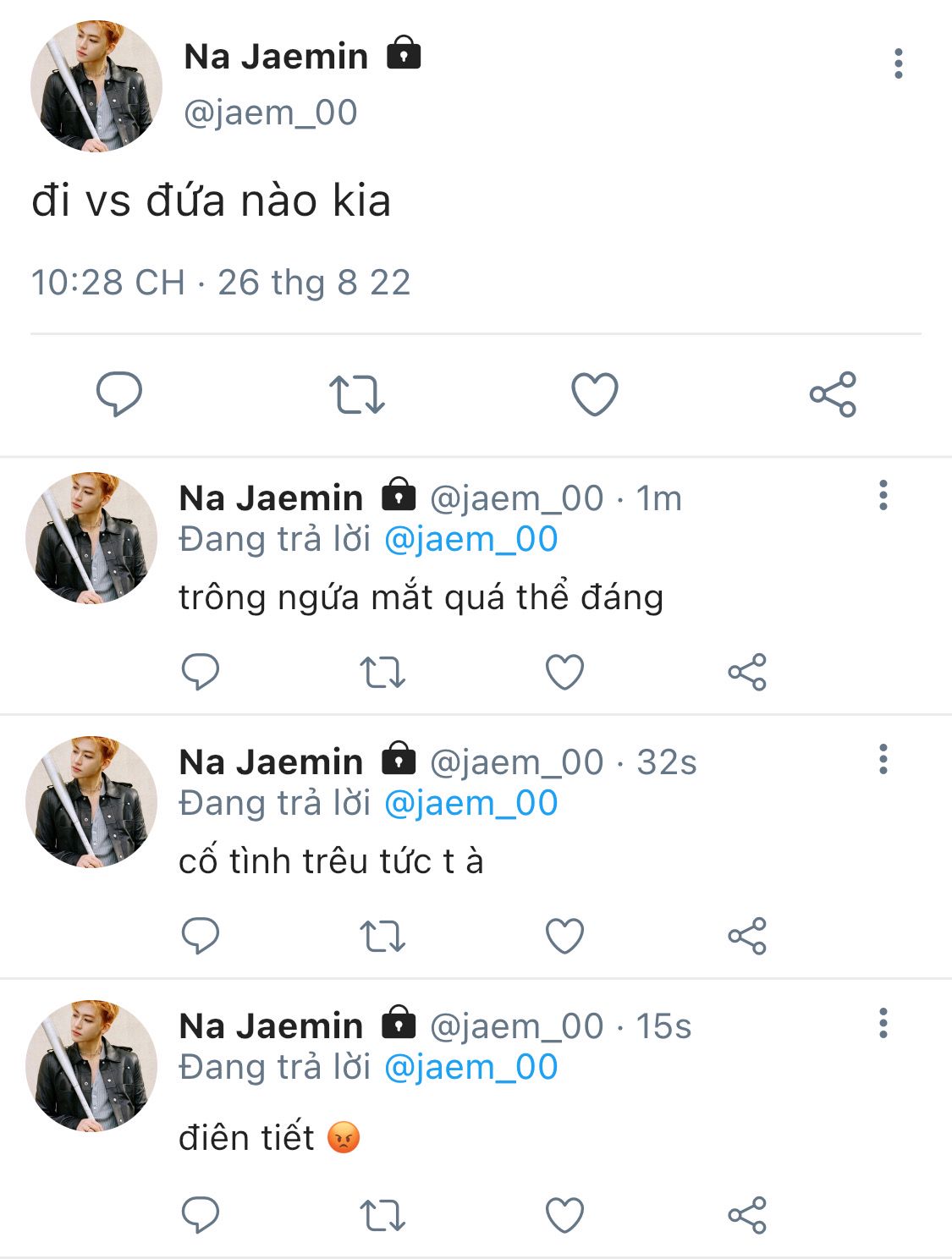This screenshot has width=952, height=1259.
Task: Retweet the "cố tình trêu tức" reply
Action: [382, 937]
